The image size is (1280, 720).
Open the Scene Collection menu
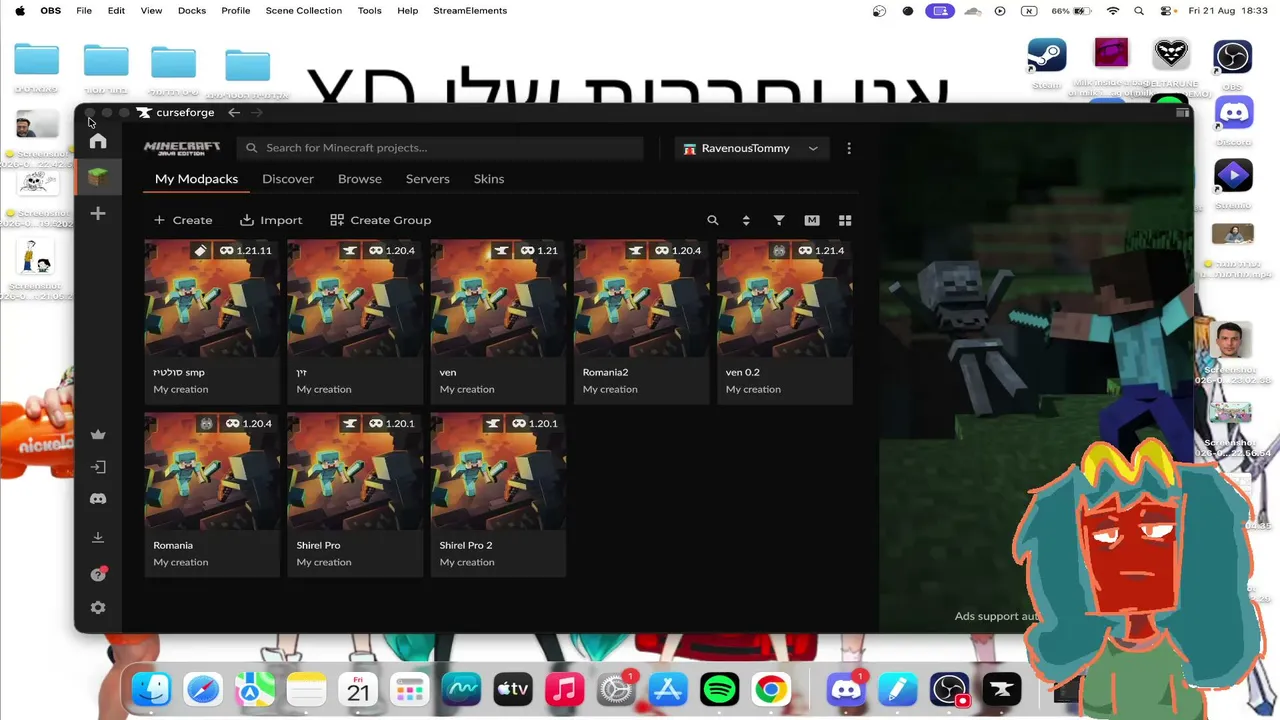click(x=304, y=11)
